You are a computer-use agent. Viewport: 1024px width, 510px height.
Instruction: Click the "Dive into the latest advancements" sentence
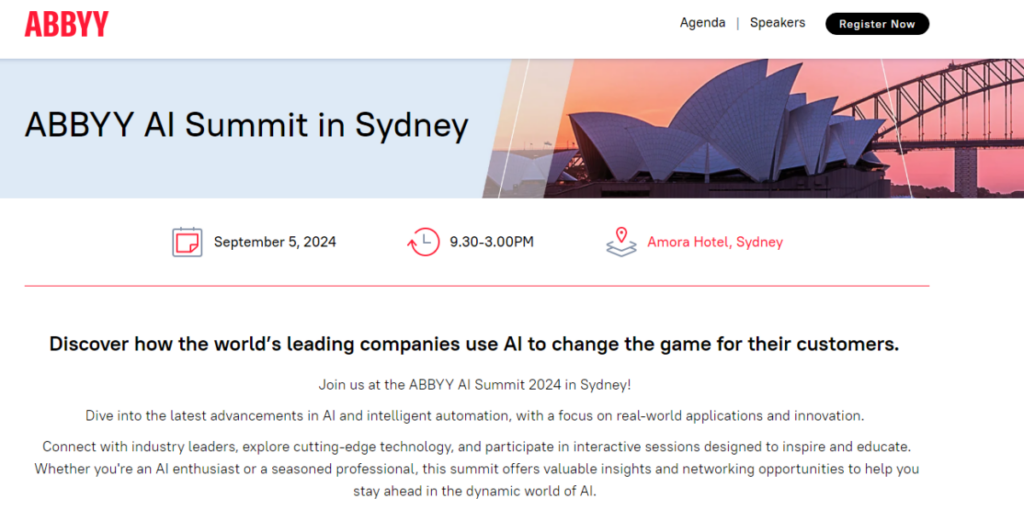click(x=474, y=415)
